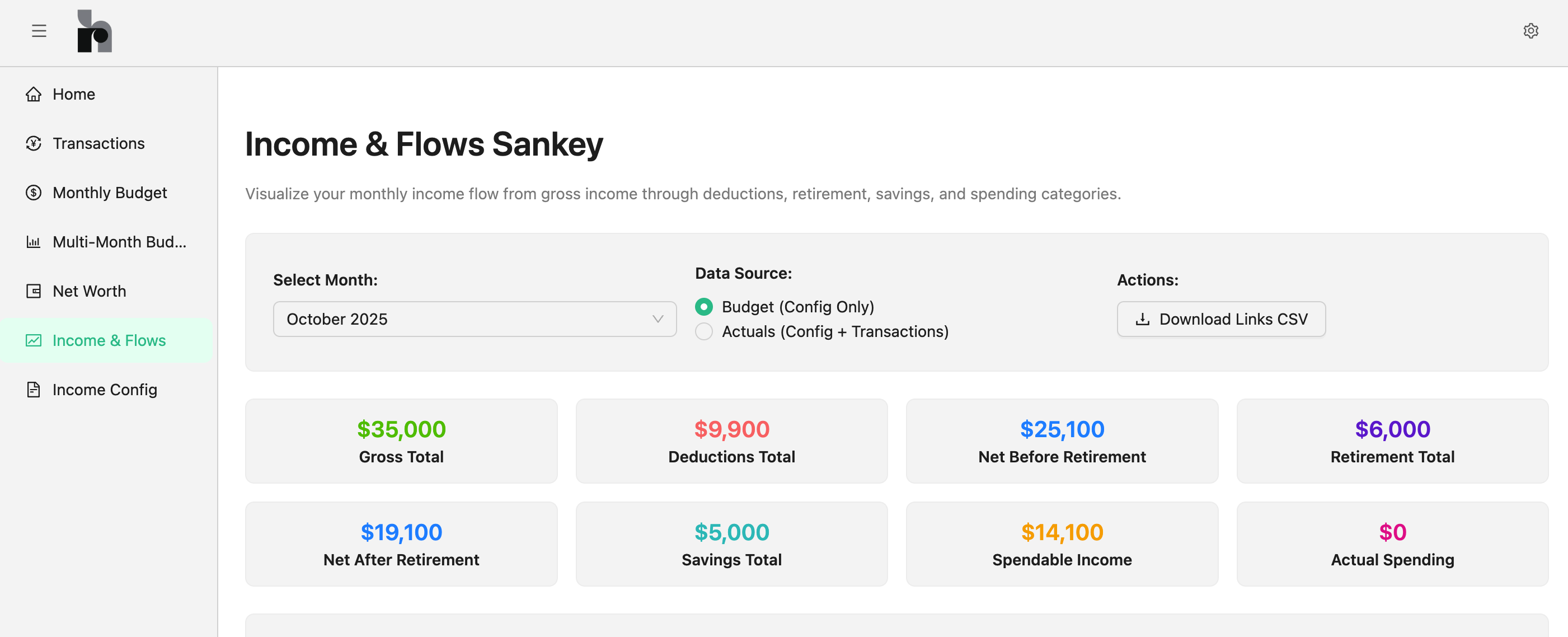Click the Transactions currency icon
Screen dimensions: 1568x637
tap(34, 143)
